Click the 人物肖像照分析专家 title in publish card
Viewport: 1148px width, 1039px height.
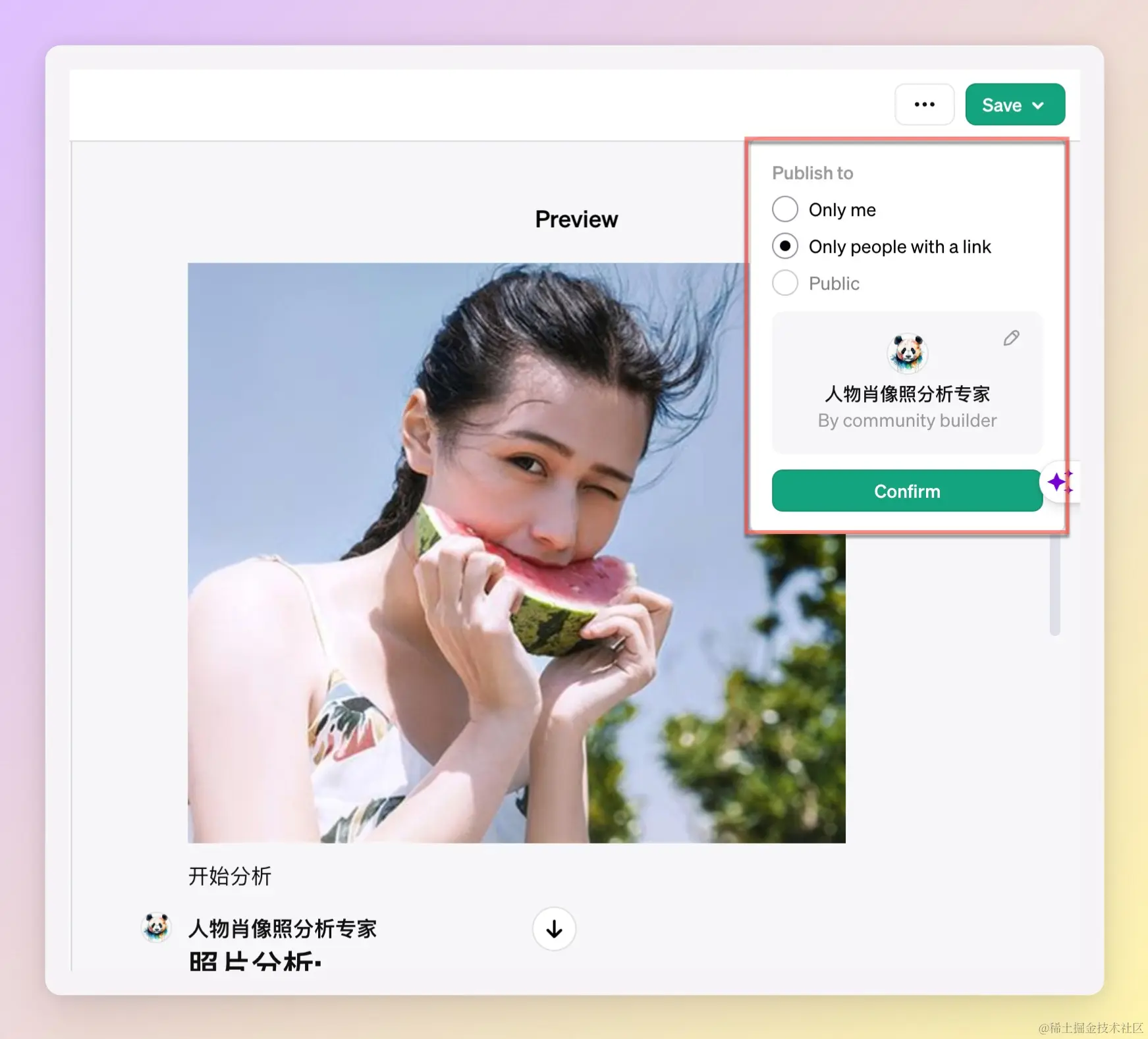point(907,394)
